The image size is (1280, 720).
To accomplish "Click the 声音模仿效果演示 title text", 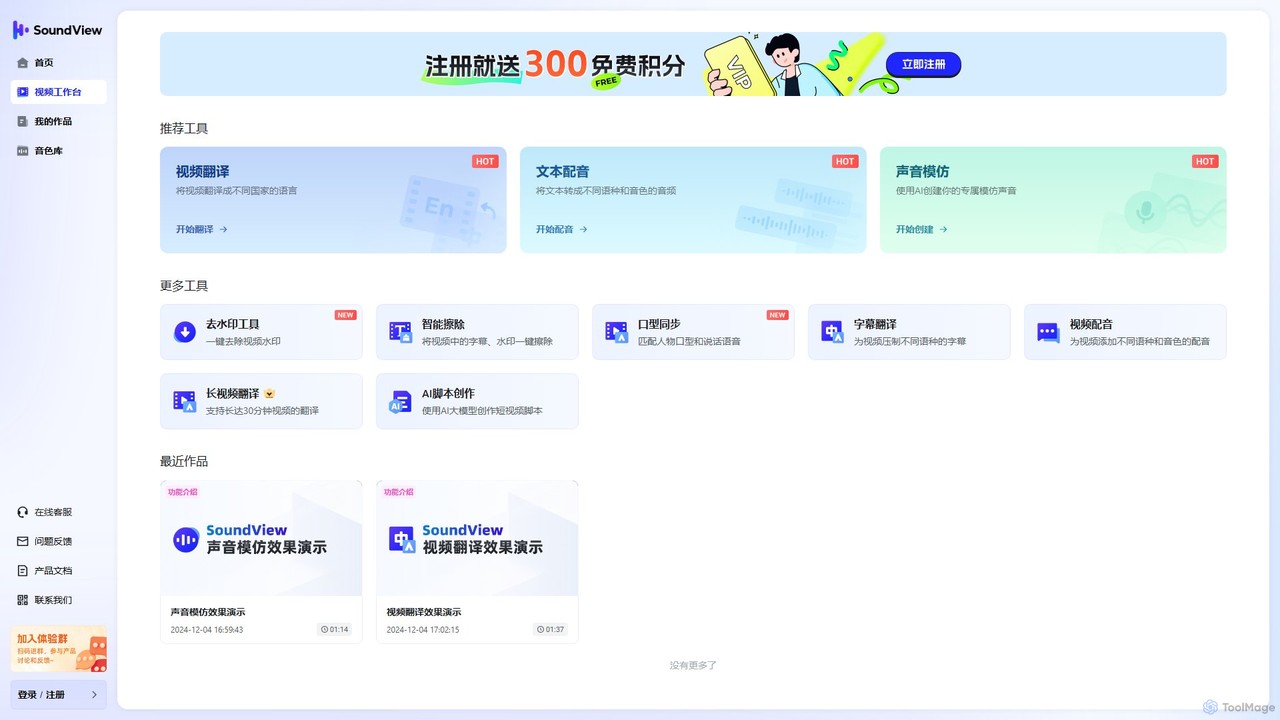I will pyautogui.click(x=208, y=612).
